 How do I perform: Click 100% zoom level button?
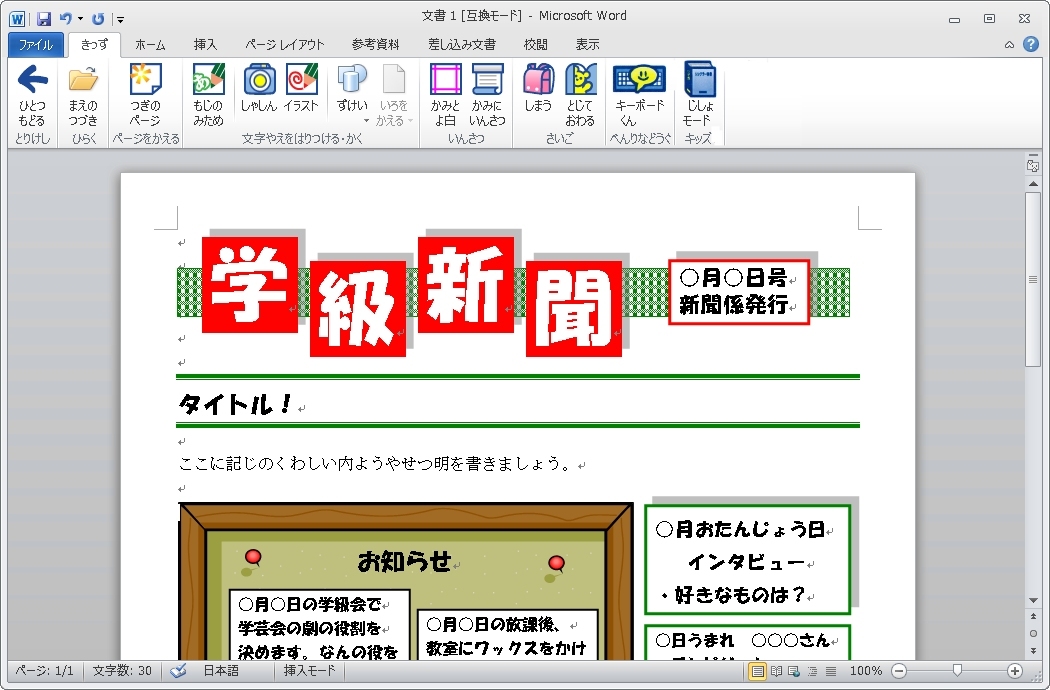[x=866, y=671]
